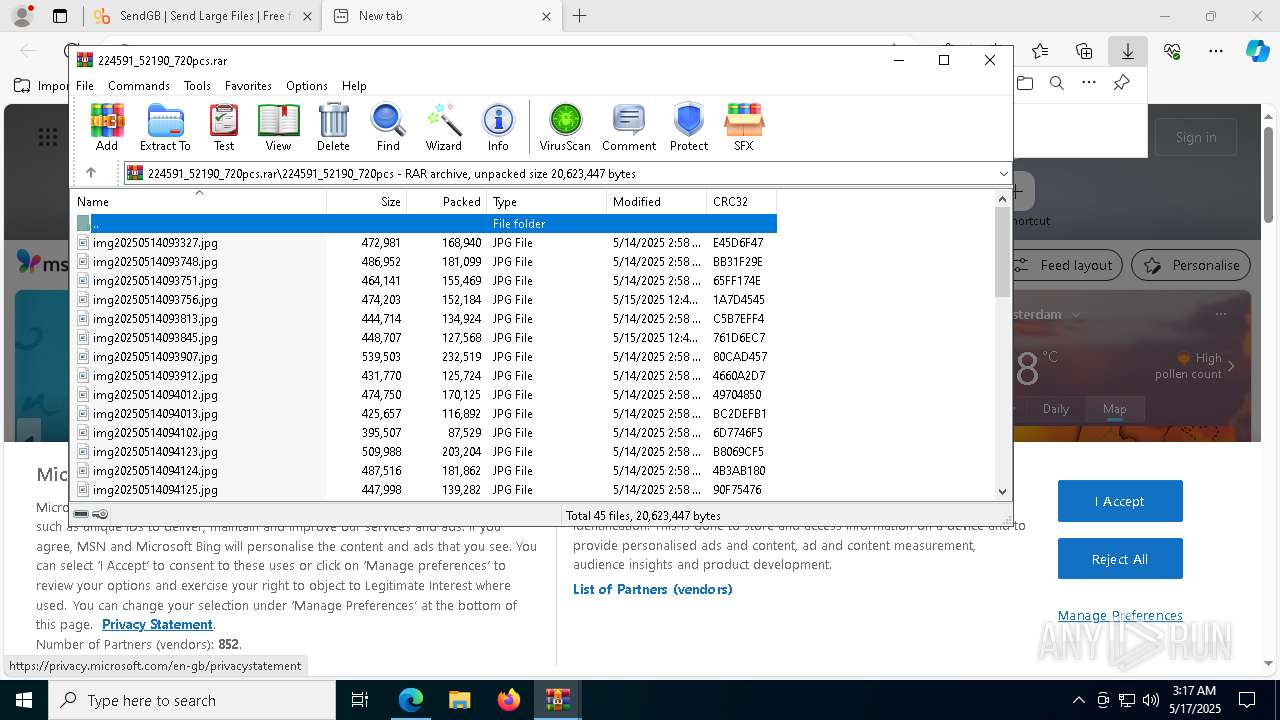1280x720 pixels.
Task: Open Edge Settings and more menu
Action: tap(1216, 51)
